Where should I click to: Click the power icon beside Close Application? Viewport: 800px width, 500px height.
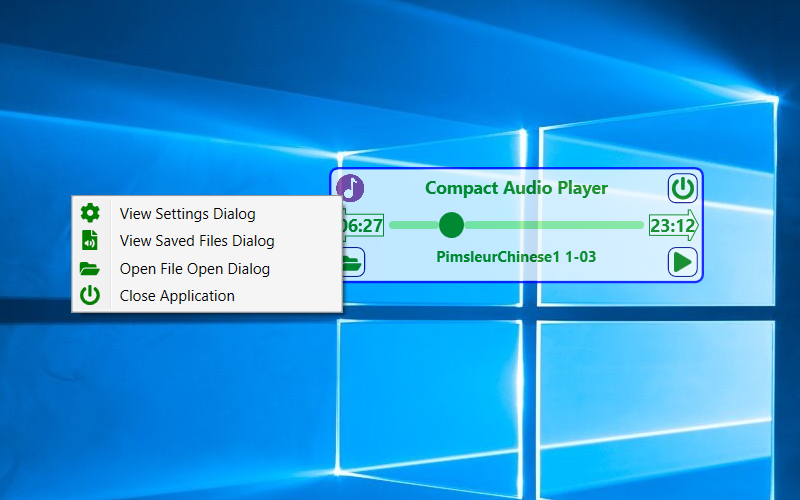pyautogui.click(x=90, y=295)
